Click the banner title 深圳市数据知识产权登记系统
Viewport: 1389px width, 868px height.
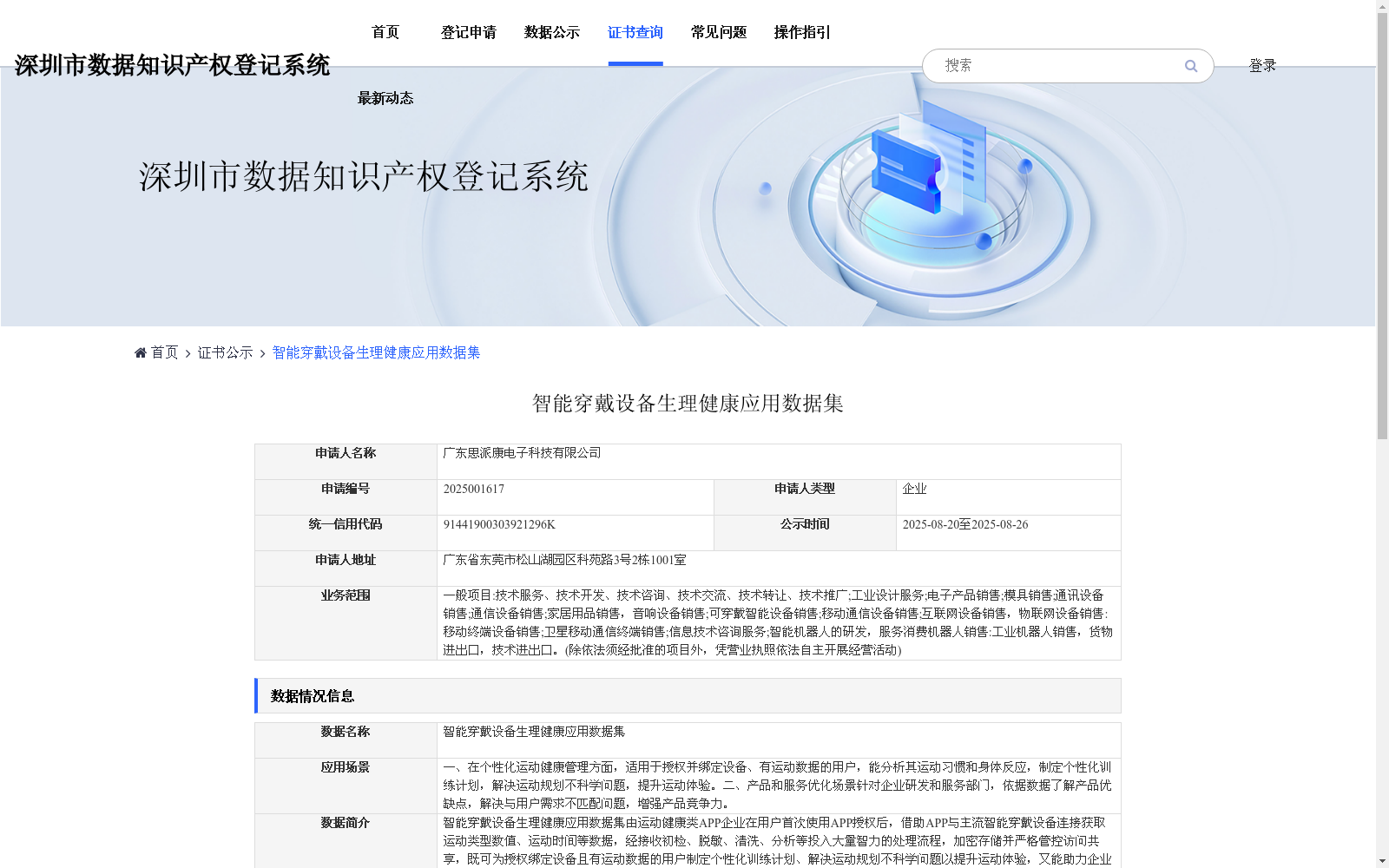[364, 176]
